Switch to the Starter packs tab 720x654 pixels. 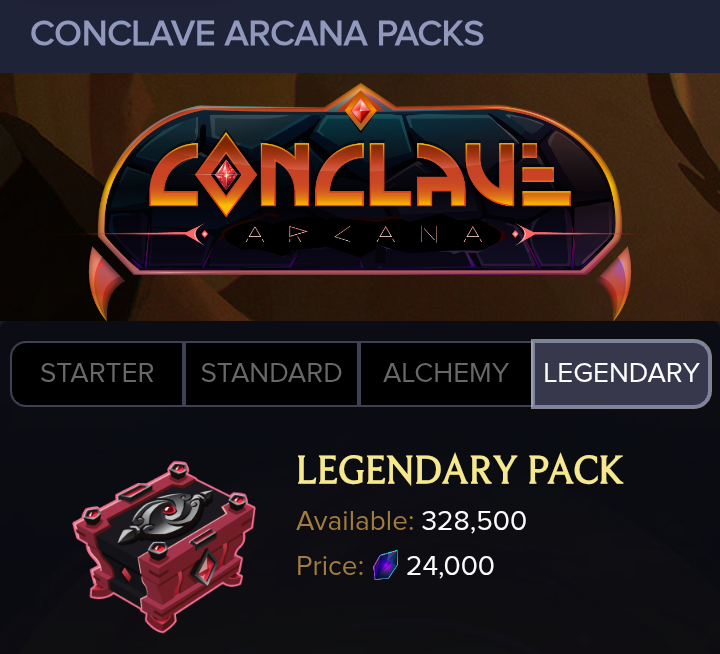97,373
